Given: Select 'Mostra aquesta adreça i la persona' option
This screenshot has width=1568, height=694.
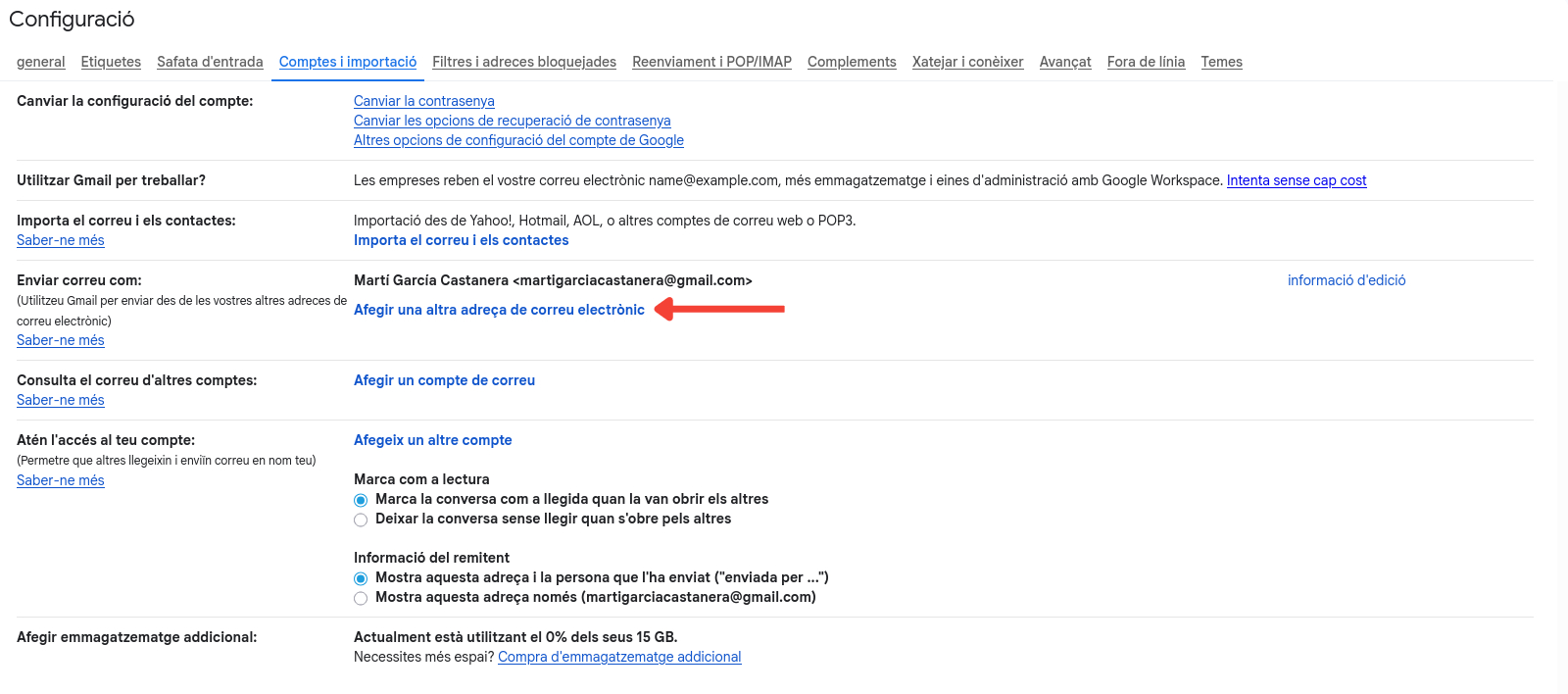Looking at the screenshot, I should pos(361,578).
